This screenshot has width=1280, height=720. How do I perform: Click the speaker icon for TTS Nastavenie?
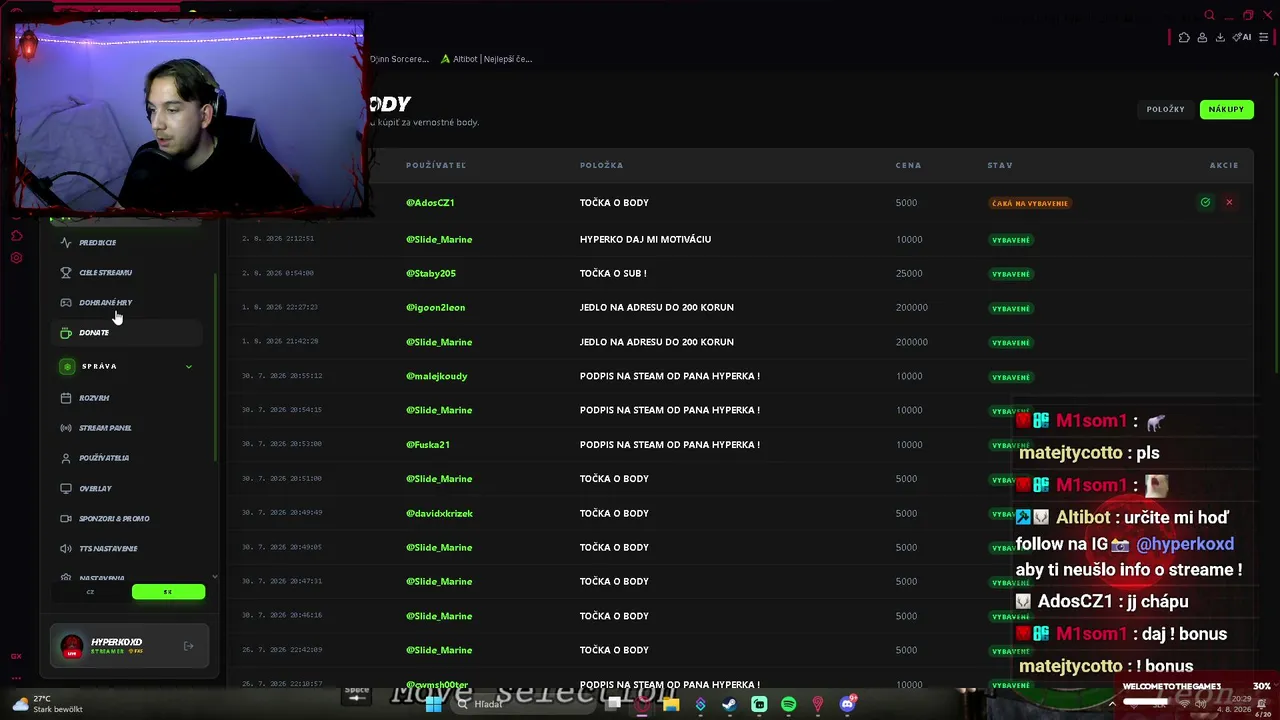[66, 549]
